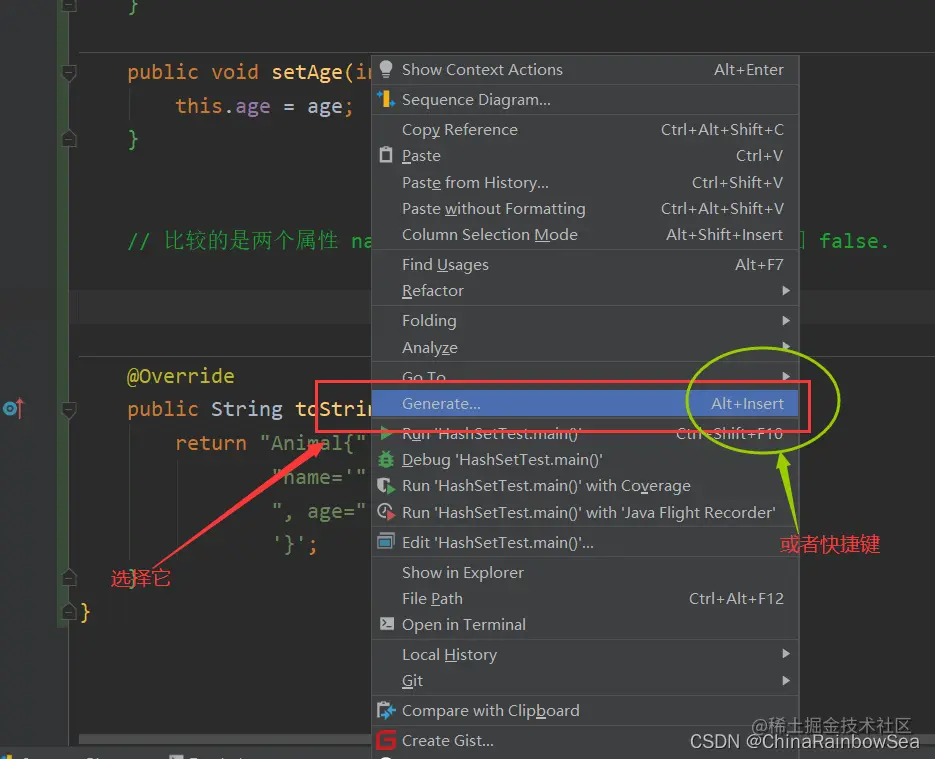
Task: Choose Edit 'HashSetTest.main()'...
Action: click(585, 543)
